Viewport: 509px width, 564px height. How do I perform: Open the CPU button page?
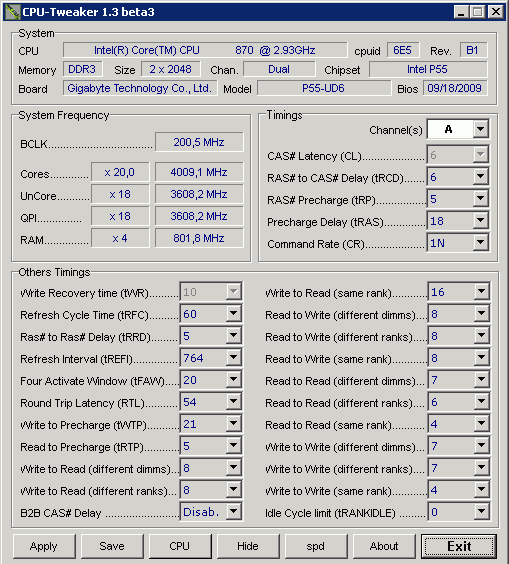180,546
